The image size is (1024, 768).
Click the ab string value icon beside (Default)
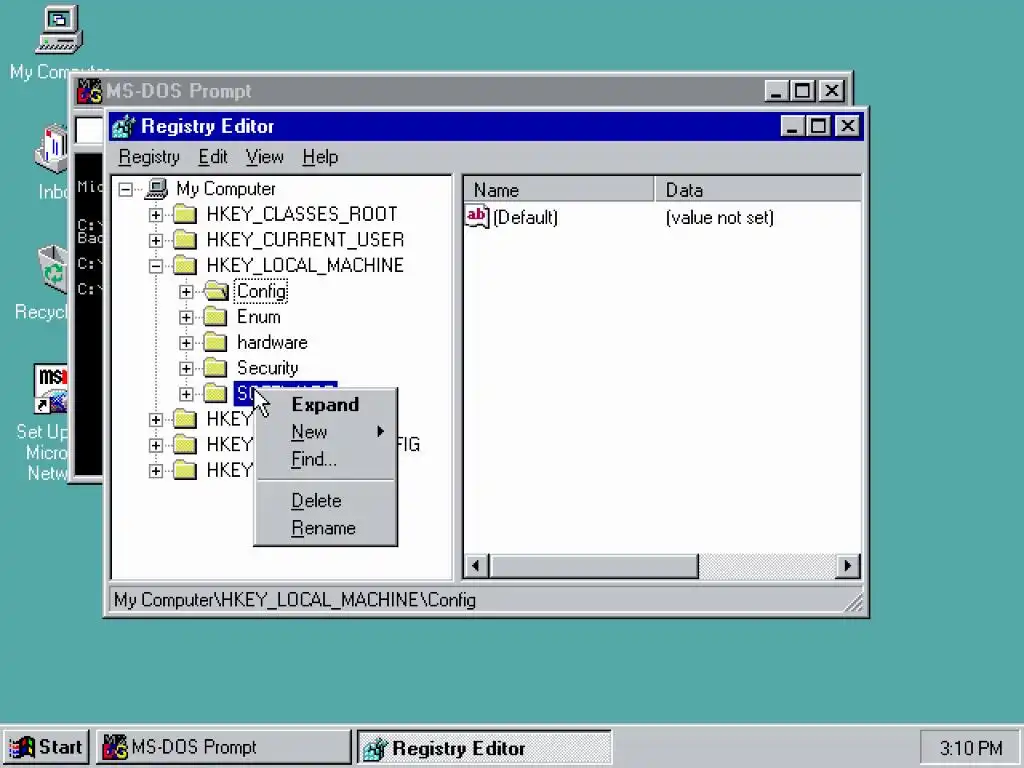(477, 216)
